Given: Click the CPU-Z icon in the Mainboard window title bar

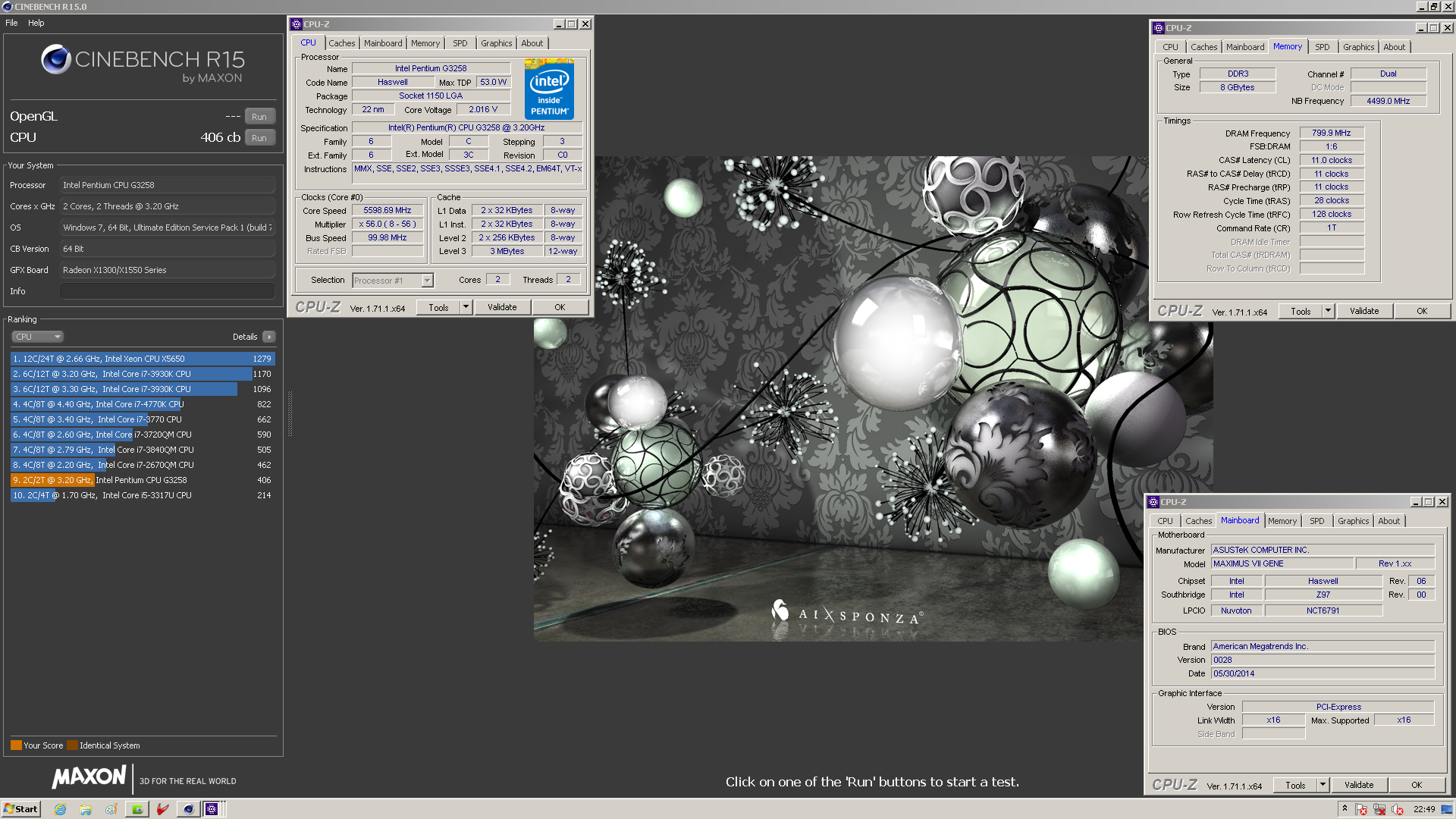Looking at the screenshot, I should pos(1153,502).
